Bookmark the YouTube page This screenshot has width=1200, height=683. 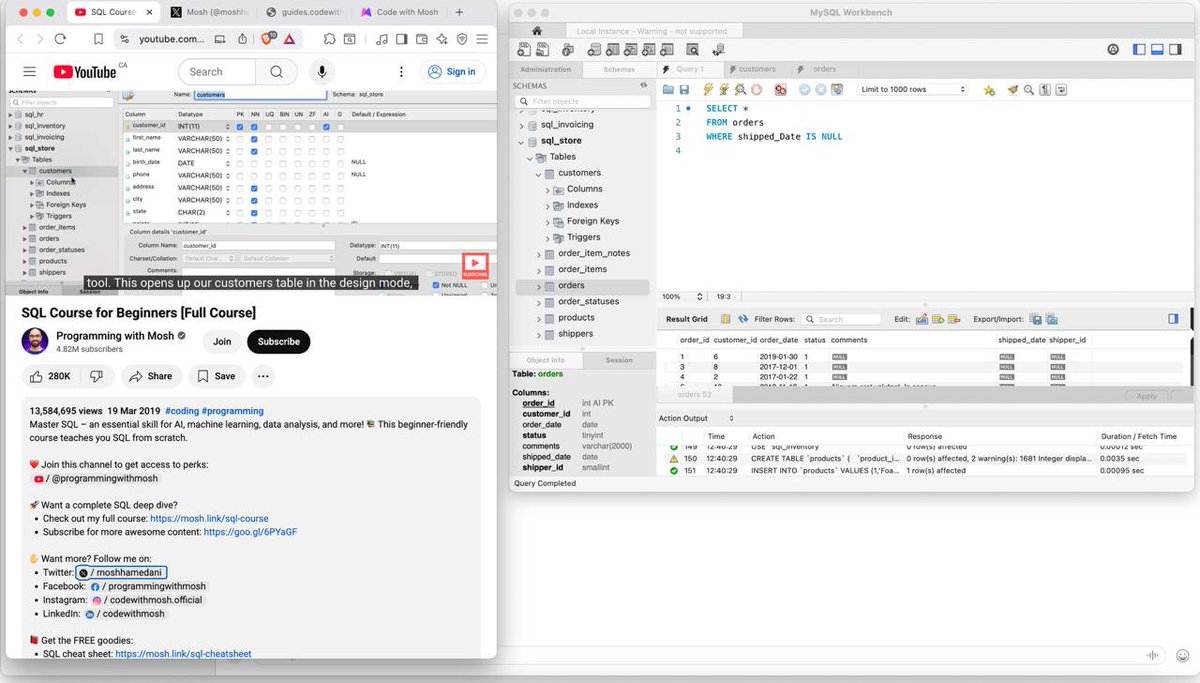click(x=98, y=39)
